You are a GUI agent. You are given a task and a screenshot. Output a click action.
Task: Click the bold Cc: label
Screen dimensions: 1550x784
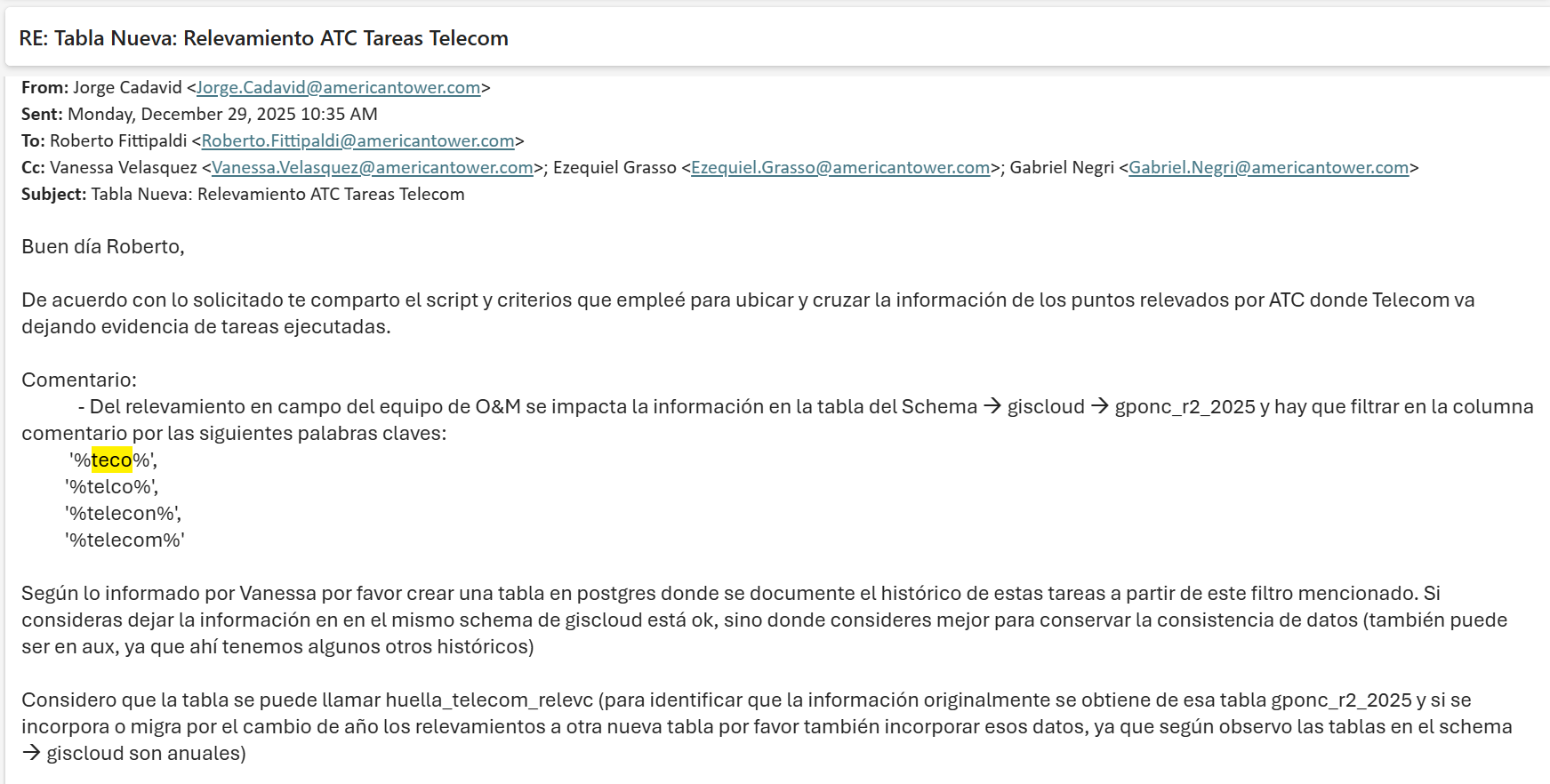point(33,168)
